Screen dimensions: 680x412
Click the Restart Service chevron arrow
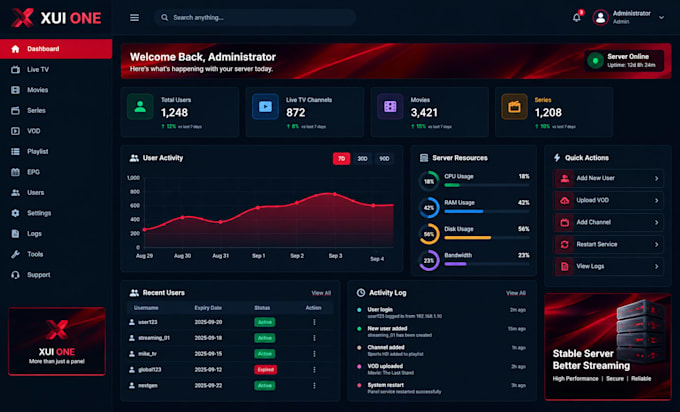[x=657, y=245]
